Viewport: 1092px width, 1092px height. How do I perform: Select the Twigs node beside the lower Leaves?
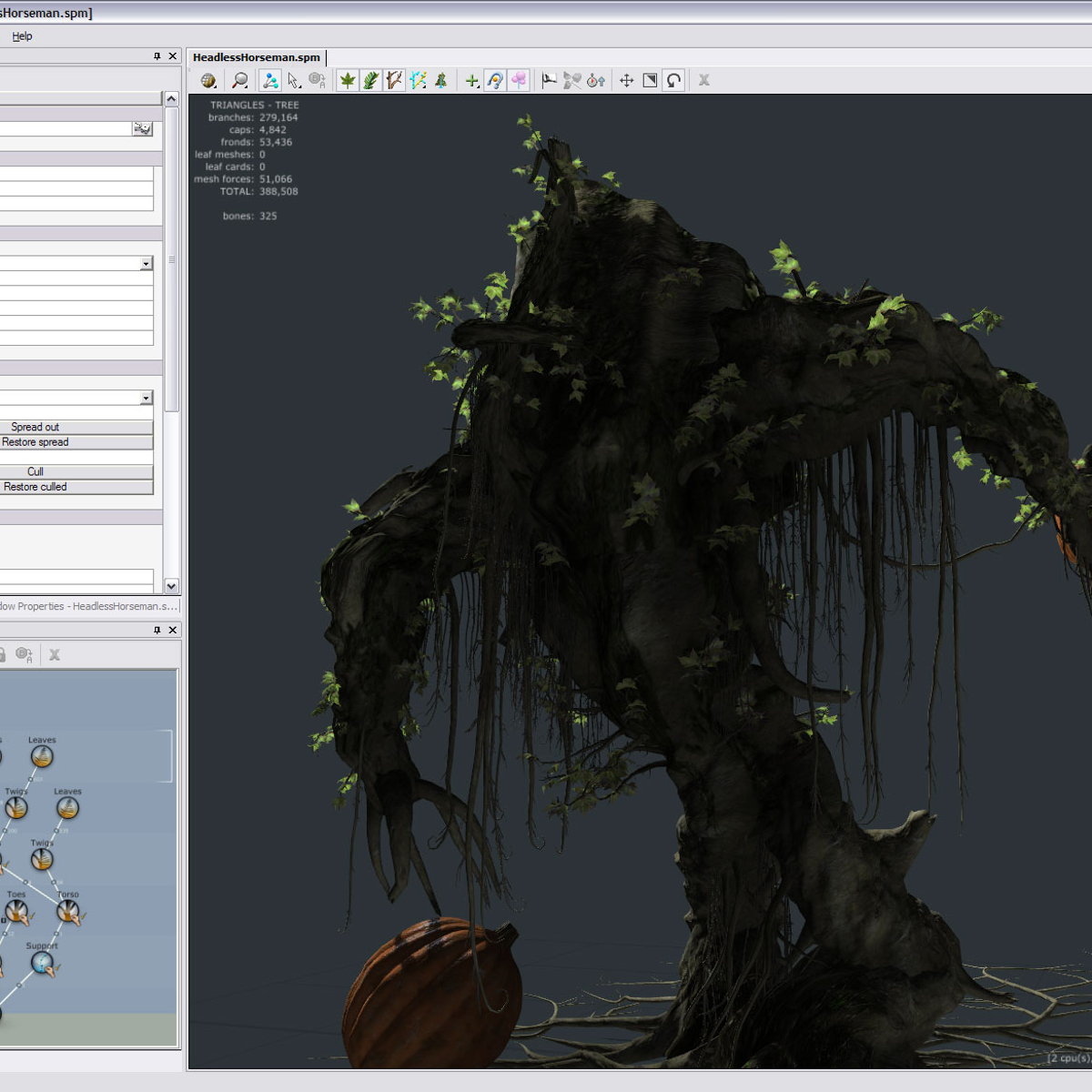(x=16, y=807)
